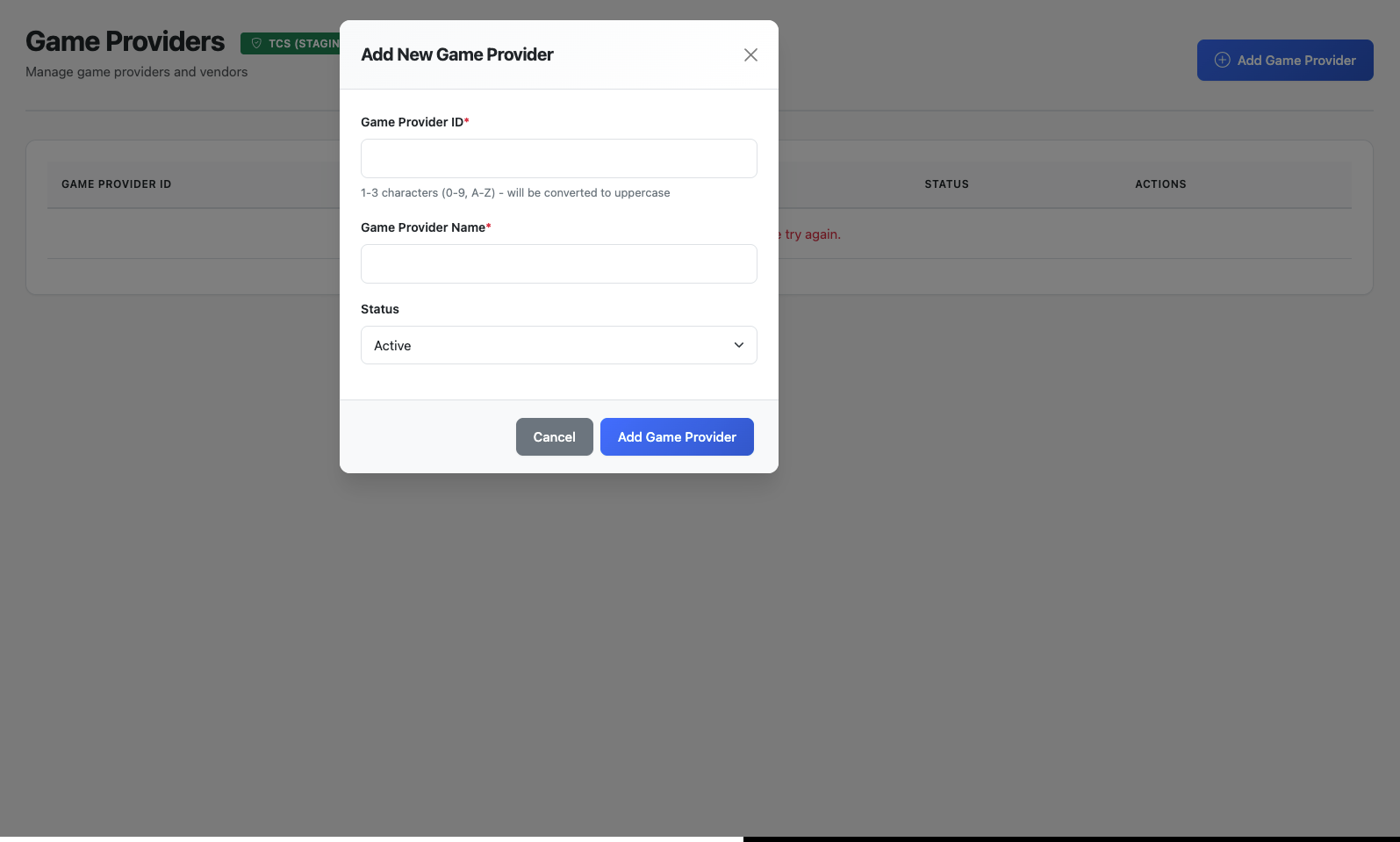Open the Status dropdown showing Active
1400x842 pixels.
(x=558, y=345)
